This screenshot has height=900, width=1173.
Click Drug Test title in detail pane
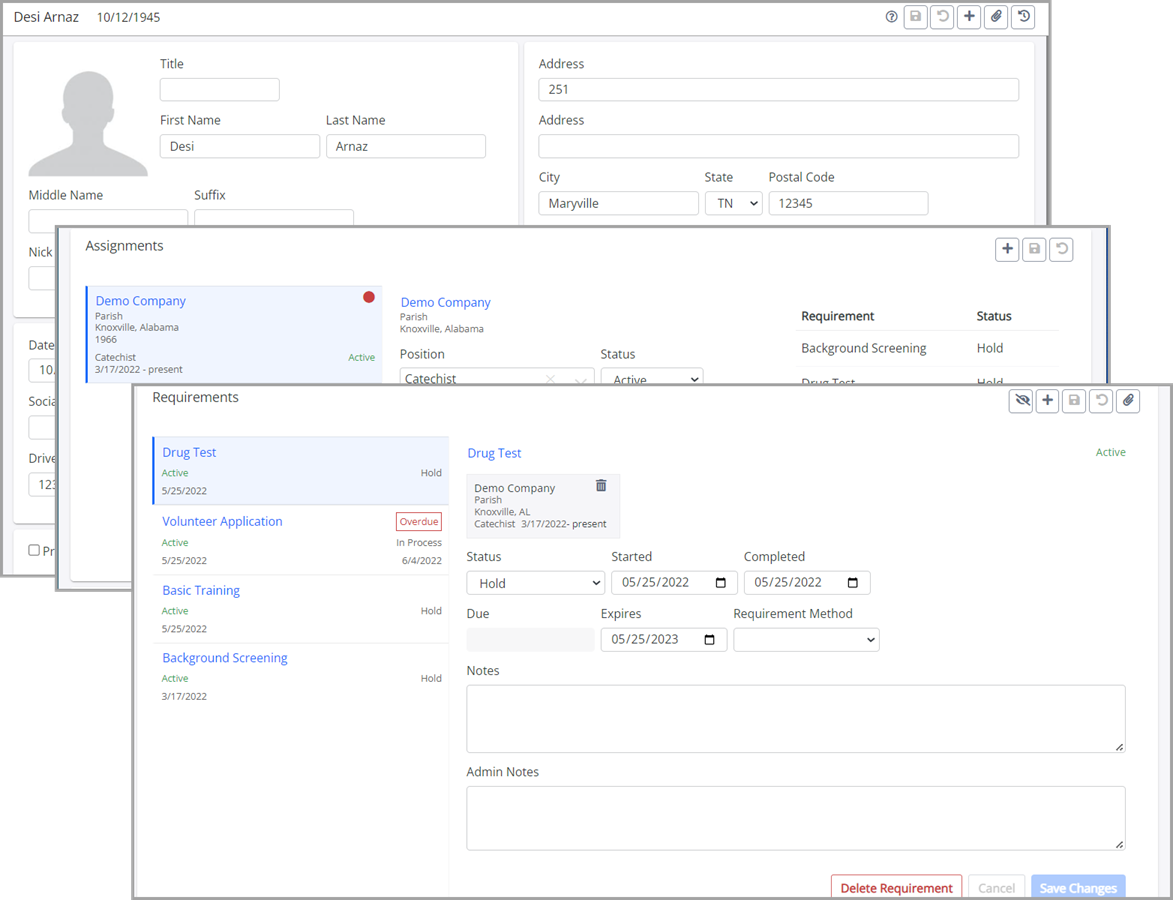point(494,453)
